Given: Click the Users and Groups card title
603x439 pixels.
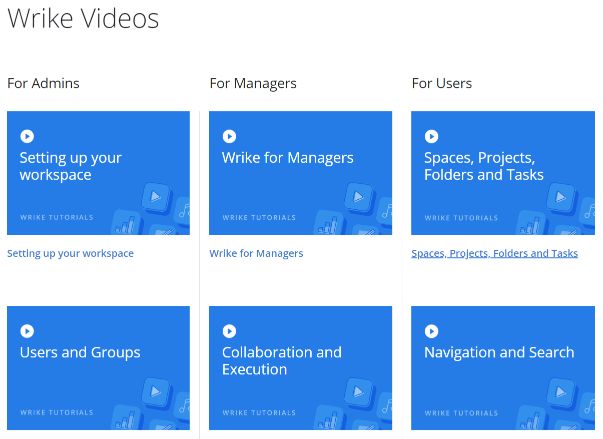Looking at the screenshot, I should (80, 353).
